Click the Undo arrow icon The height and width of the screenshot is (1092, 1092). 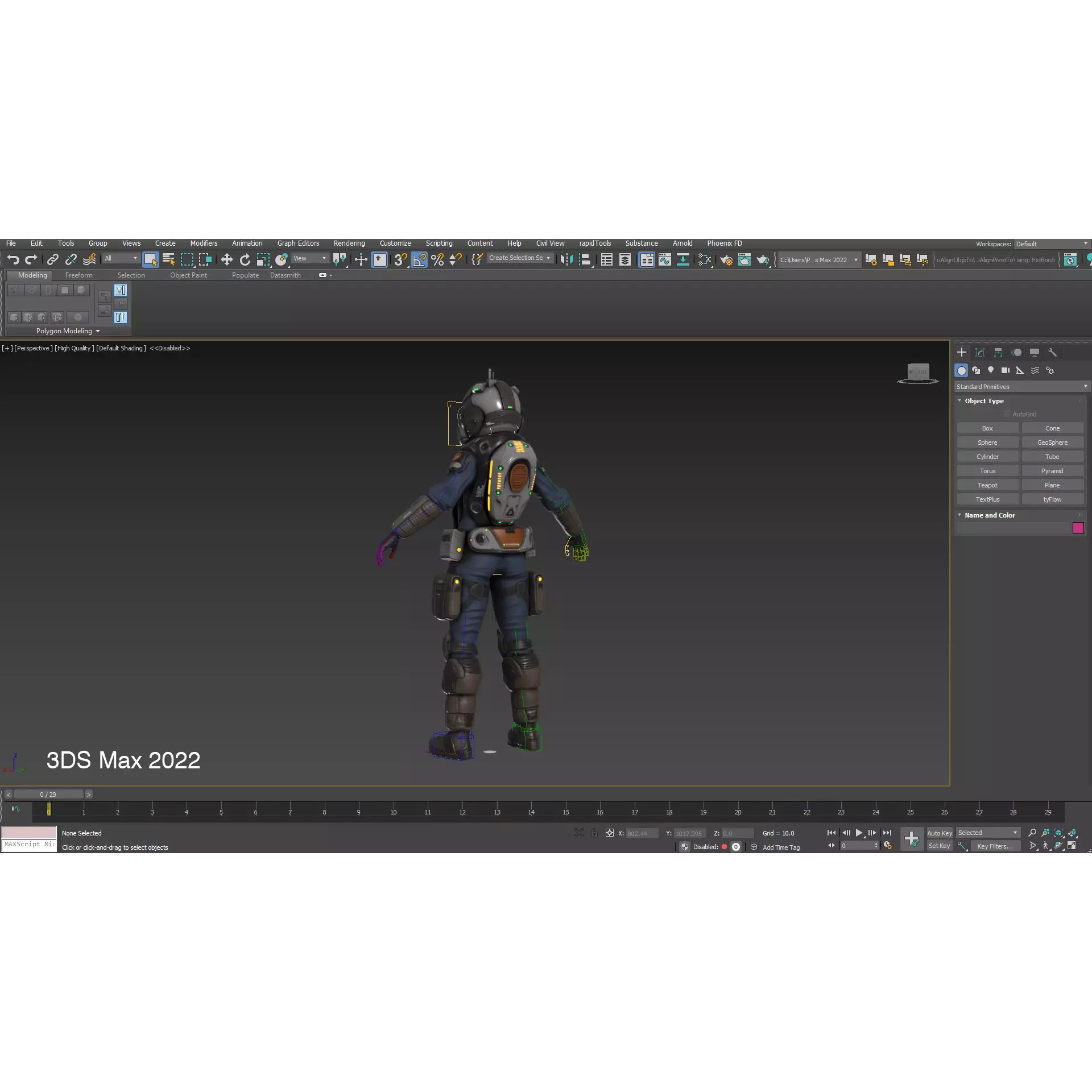point(13,260)
